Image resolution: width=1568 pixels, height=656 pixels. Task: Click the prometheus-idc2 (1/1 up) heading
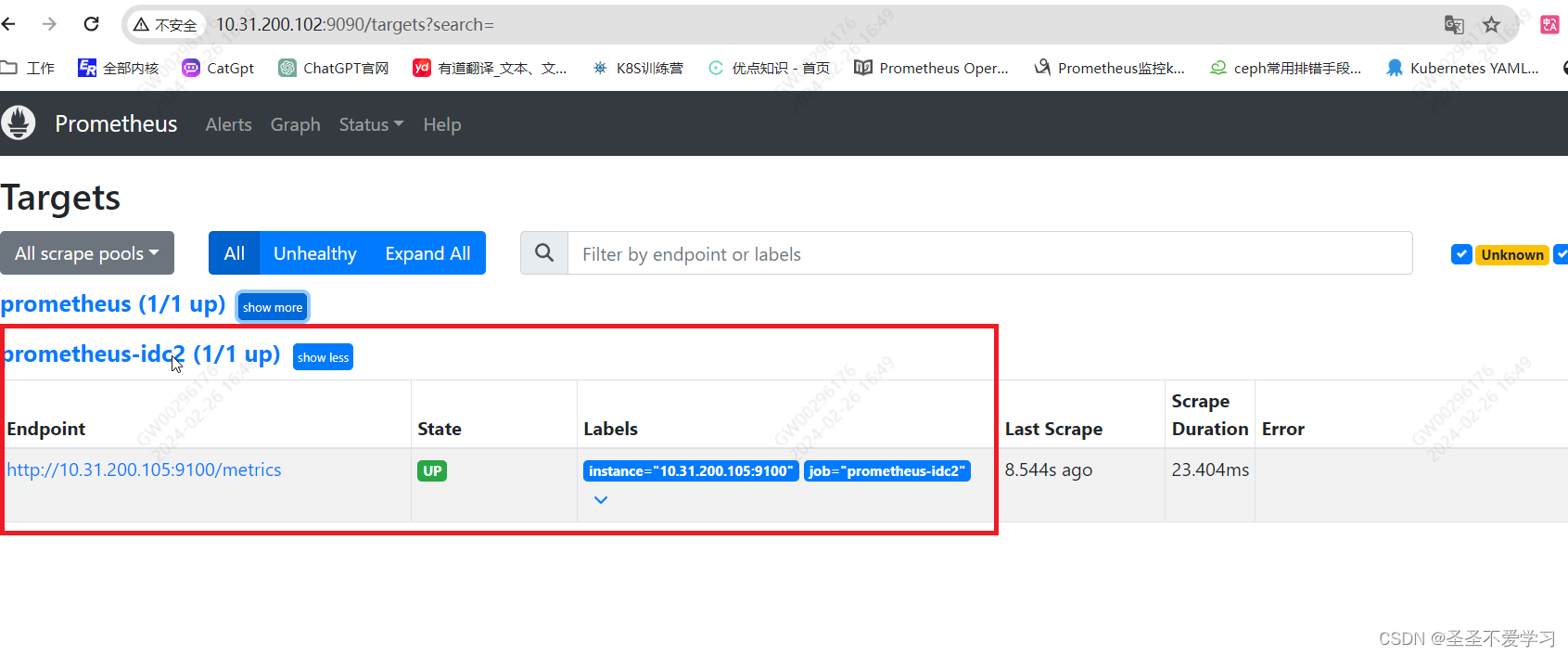click(x=141, y=354)
